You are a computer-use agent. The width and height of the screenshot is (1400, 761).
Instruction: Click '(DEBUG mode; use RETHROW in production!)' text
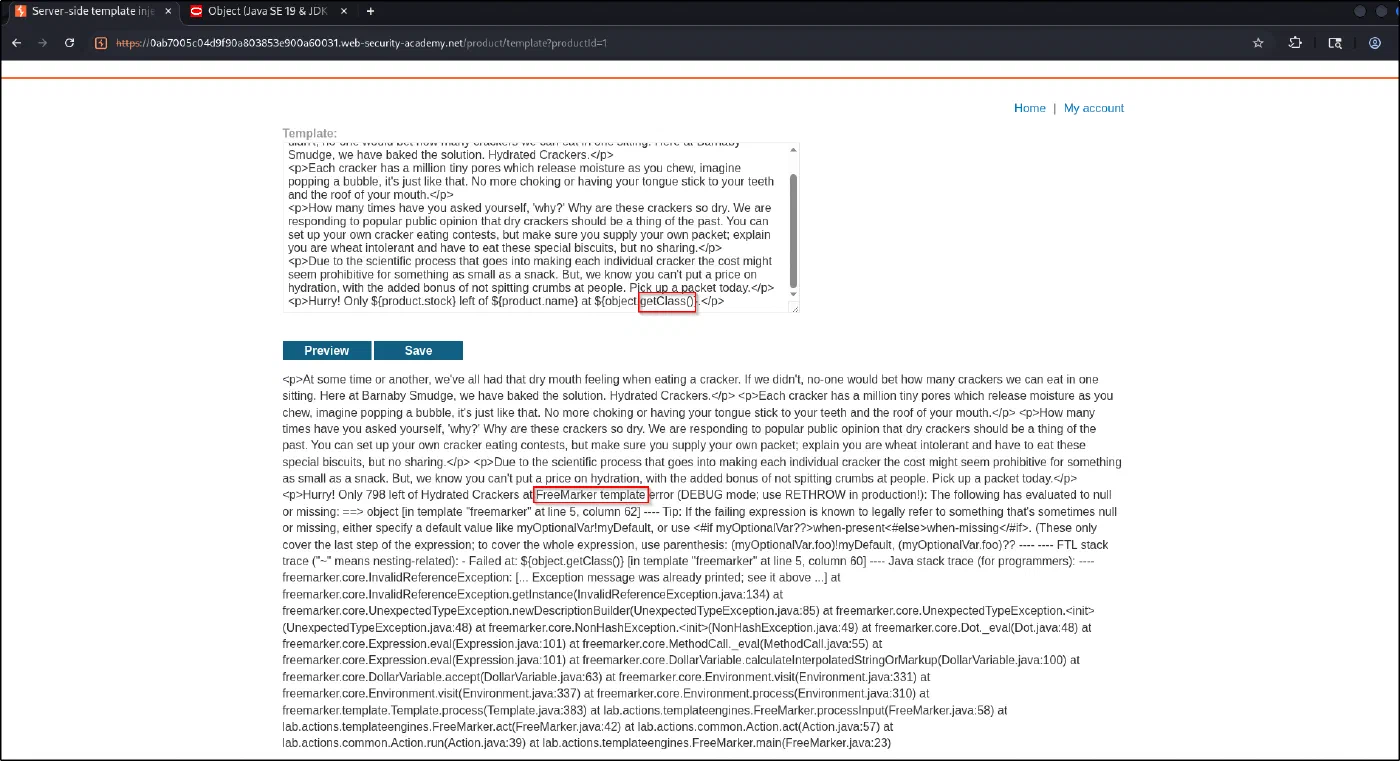800,495
